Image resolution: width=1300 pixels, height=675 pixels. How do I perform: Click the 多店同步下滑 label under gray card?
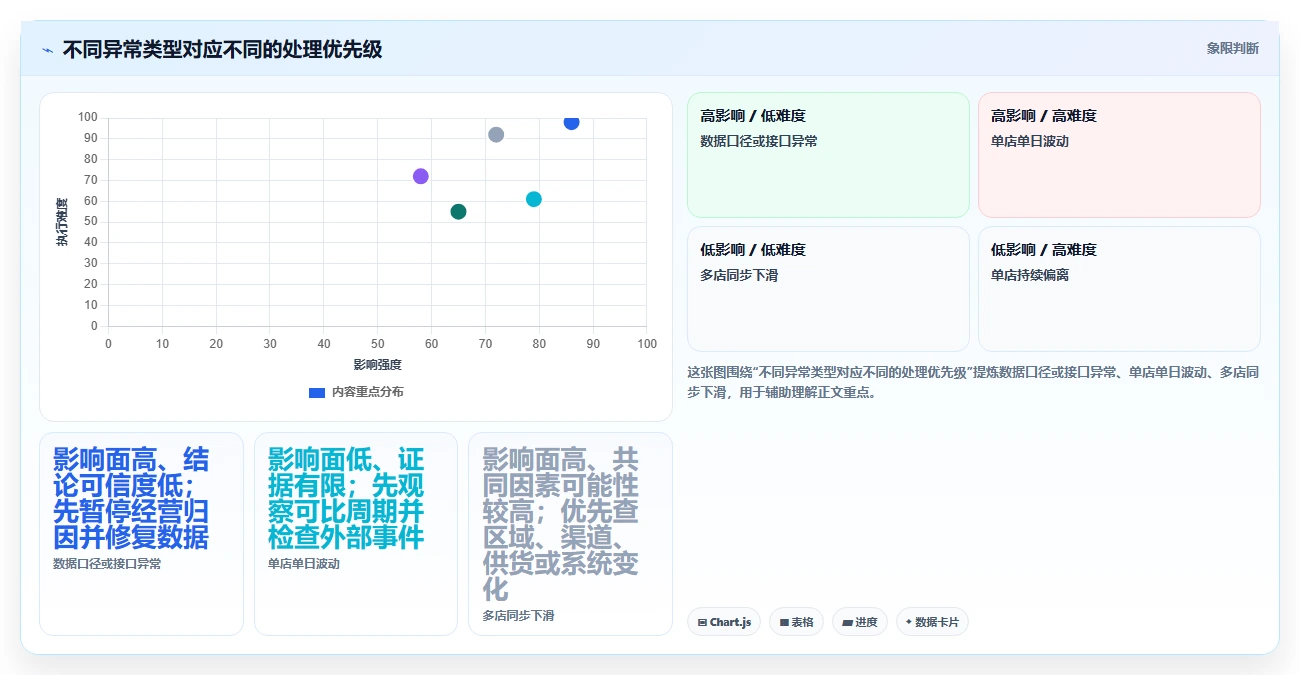click(x=518, y=616)
